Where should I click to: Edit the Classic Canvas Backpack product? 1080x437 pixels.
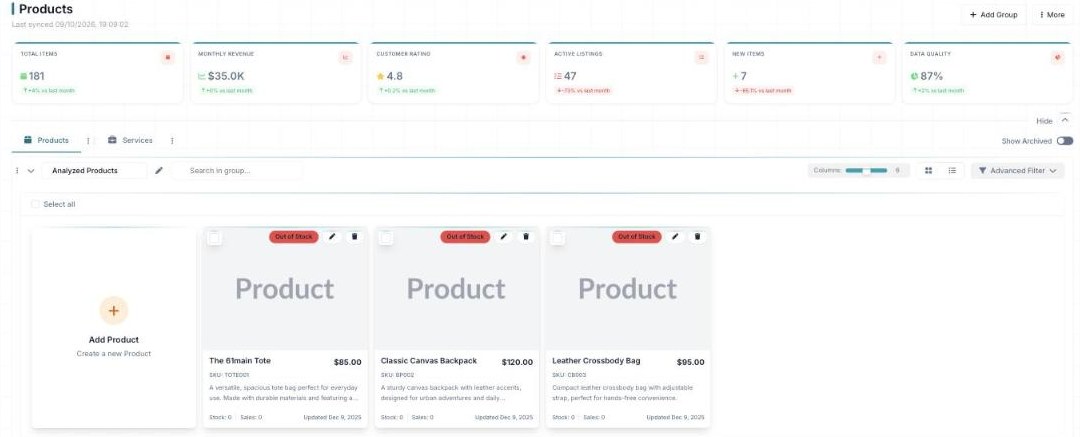[503, 236]
